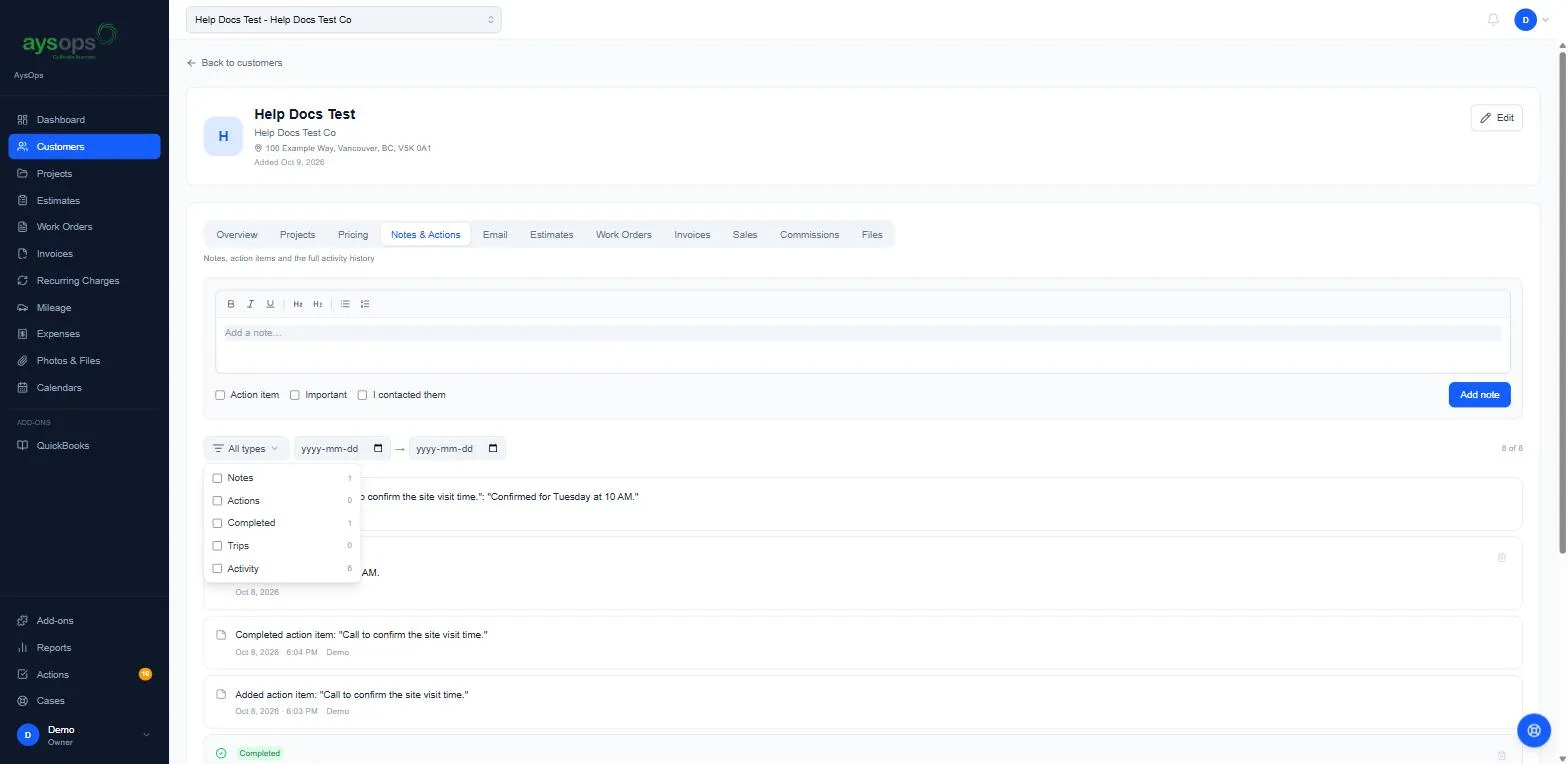Open the start date calendar picker

[x=378, y=449]
